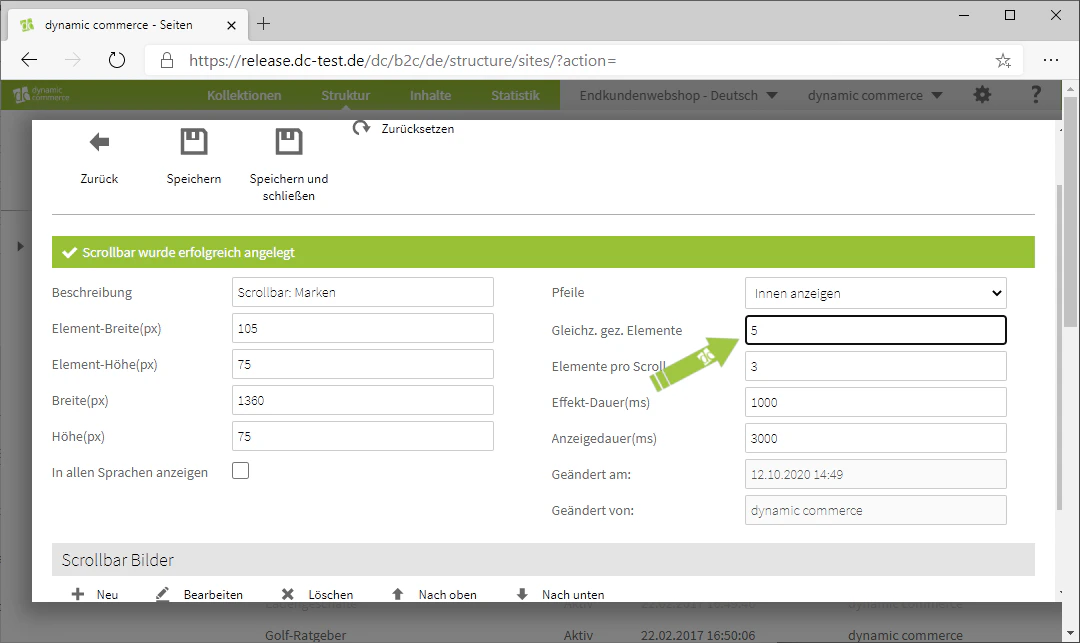The height and width of the screenshot is (643, 1080).
Task: Click the Element-Höhe(px) field
Action: (x=363, y=364)
